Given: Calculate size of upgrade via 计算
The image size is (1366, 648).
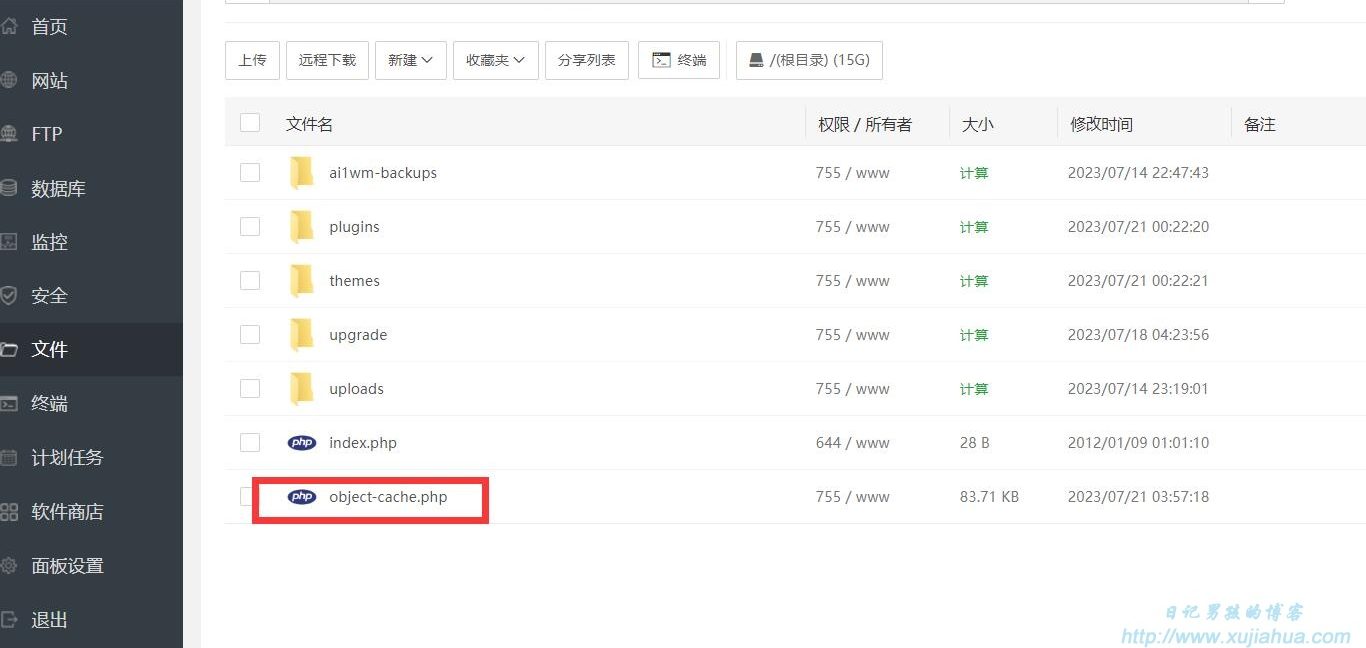Looking at the screenshot, I should [x=974, y=335].
